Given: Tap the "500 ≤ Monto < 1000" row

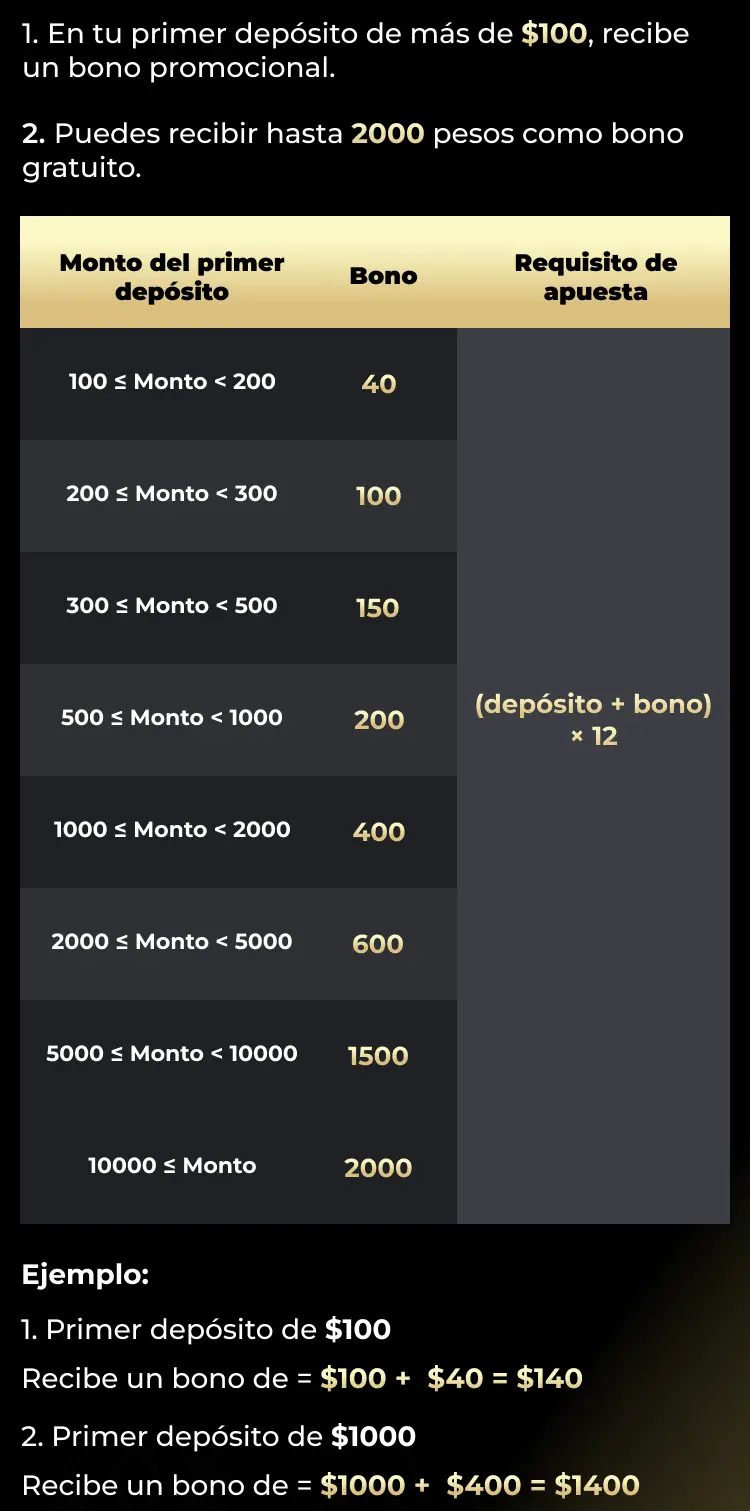Looking at the screenshot, I should [x=172, y=718].
